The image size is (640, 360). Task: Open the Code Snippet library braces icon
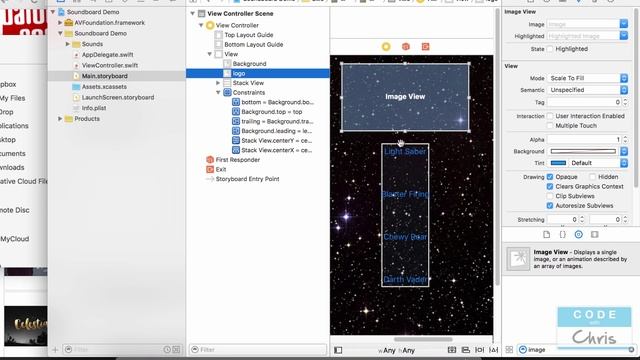tap(562, 234)
